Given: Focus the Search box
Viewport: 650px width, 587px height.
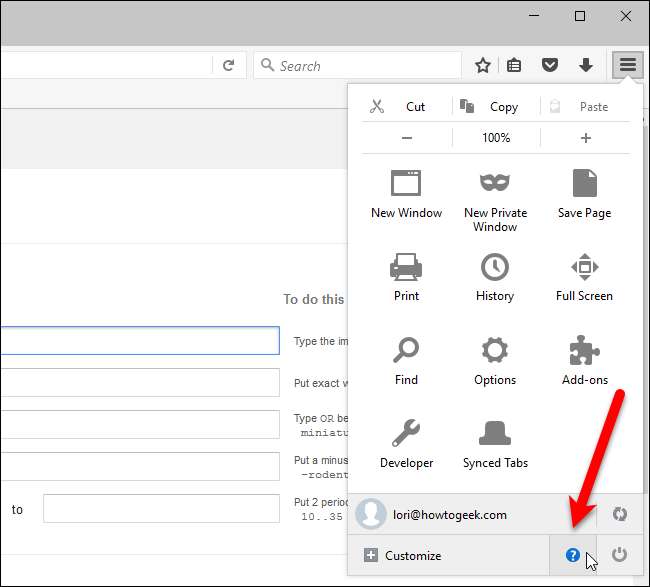Looking at the screenshot, I should (357, 65).
